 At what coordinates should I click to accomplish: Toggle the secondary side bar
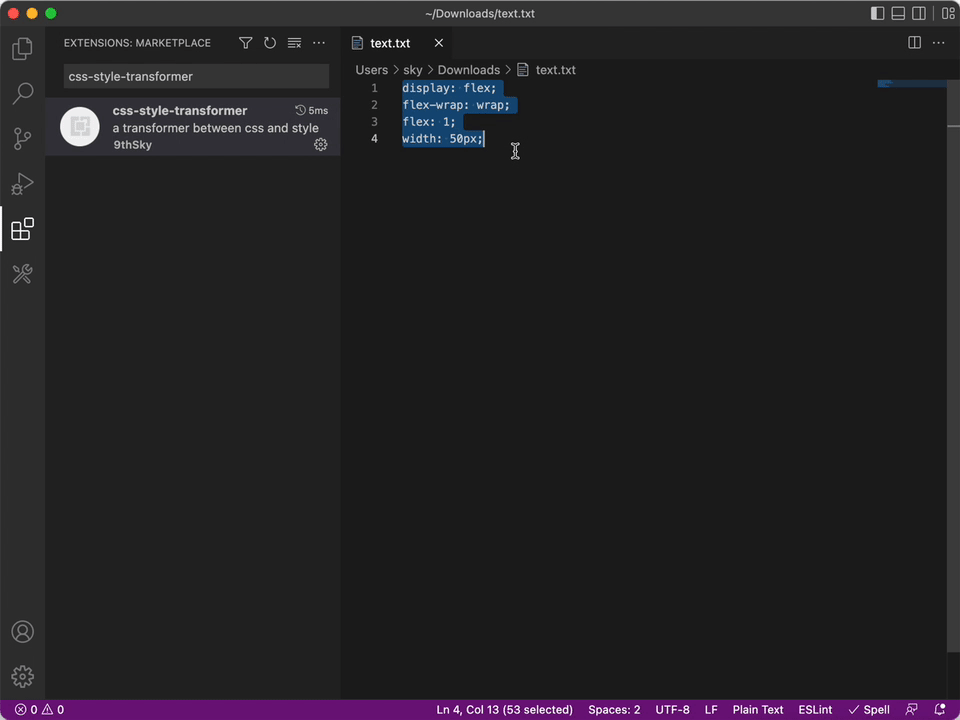point(919,13)
